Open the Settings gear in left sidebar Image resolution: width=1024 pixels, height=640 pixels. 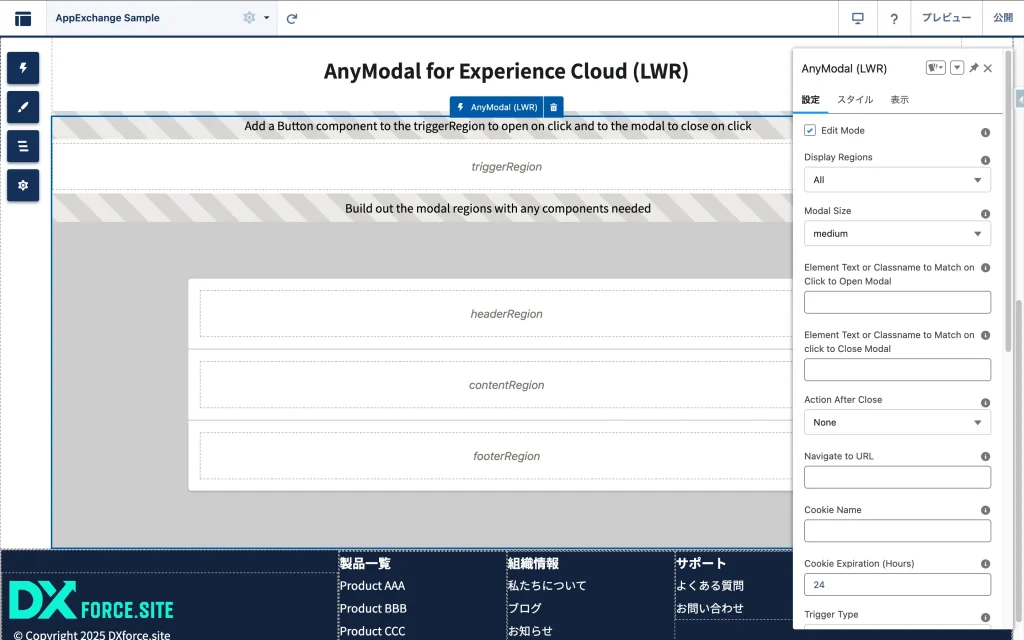pyautogui.click(x=23, y=185)
